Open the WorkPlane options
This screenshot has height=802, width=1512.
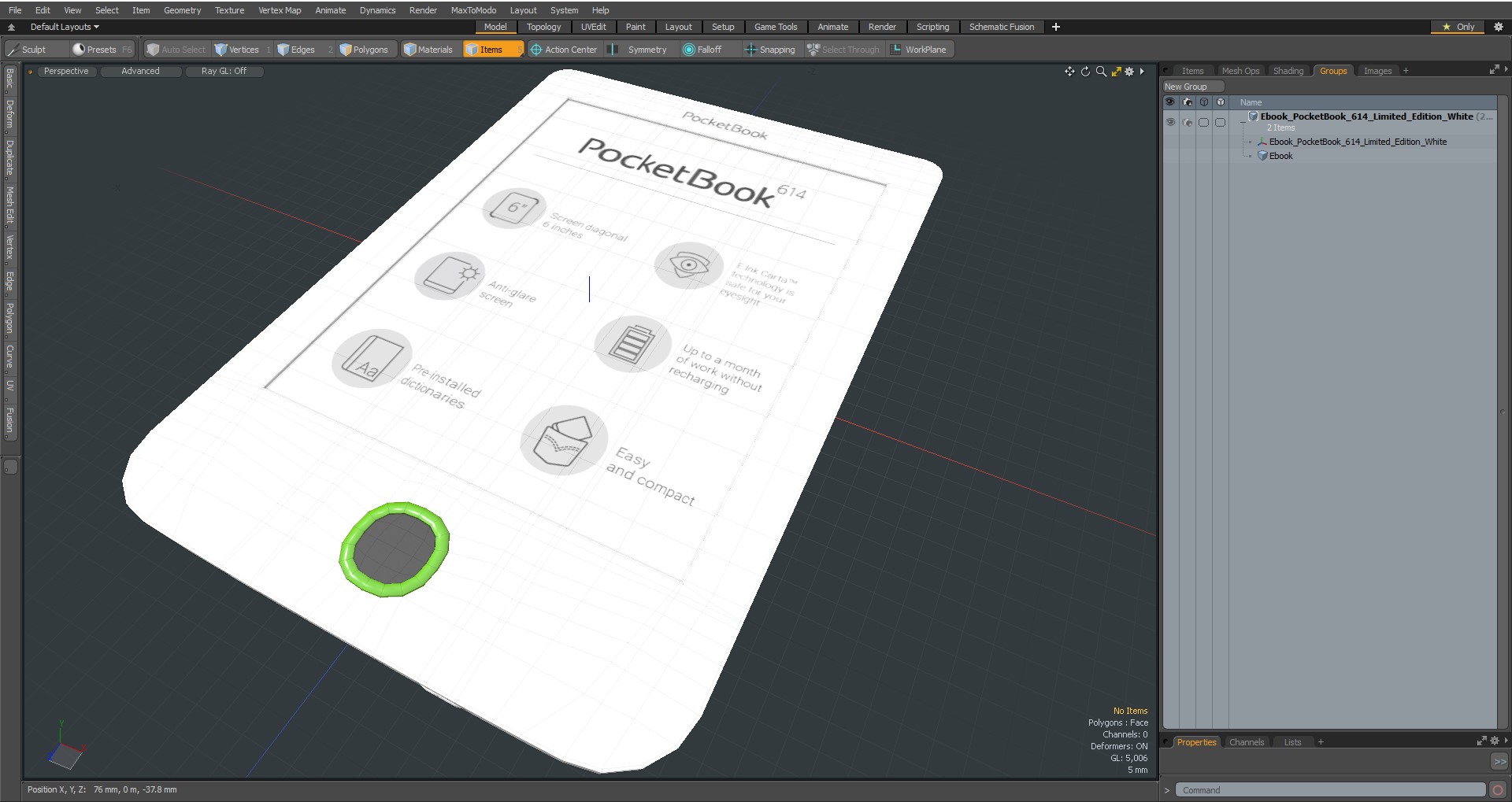tap(920, 50)
